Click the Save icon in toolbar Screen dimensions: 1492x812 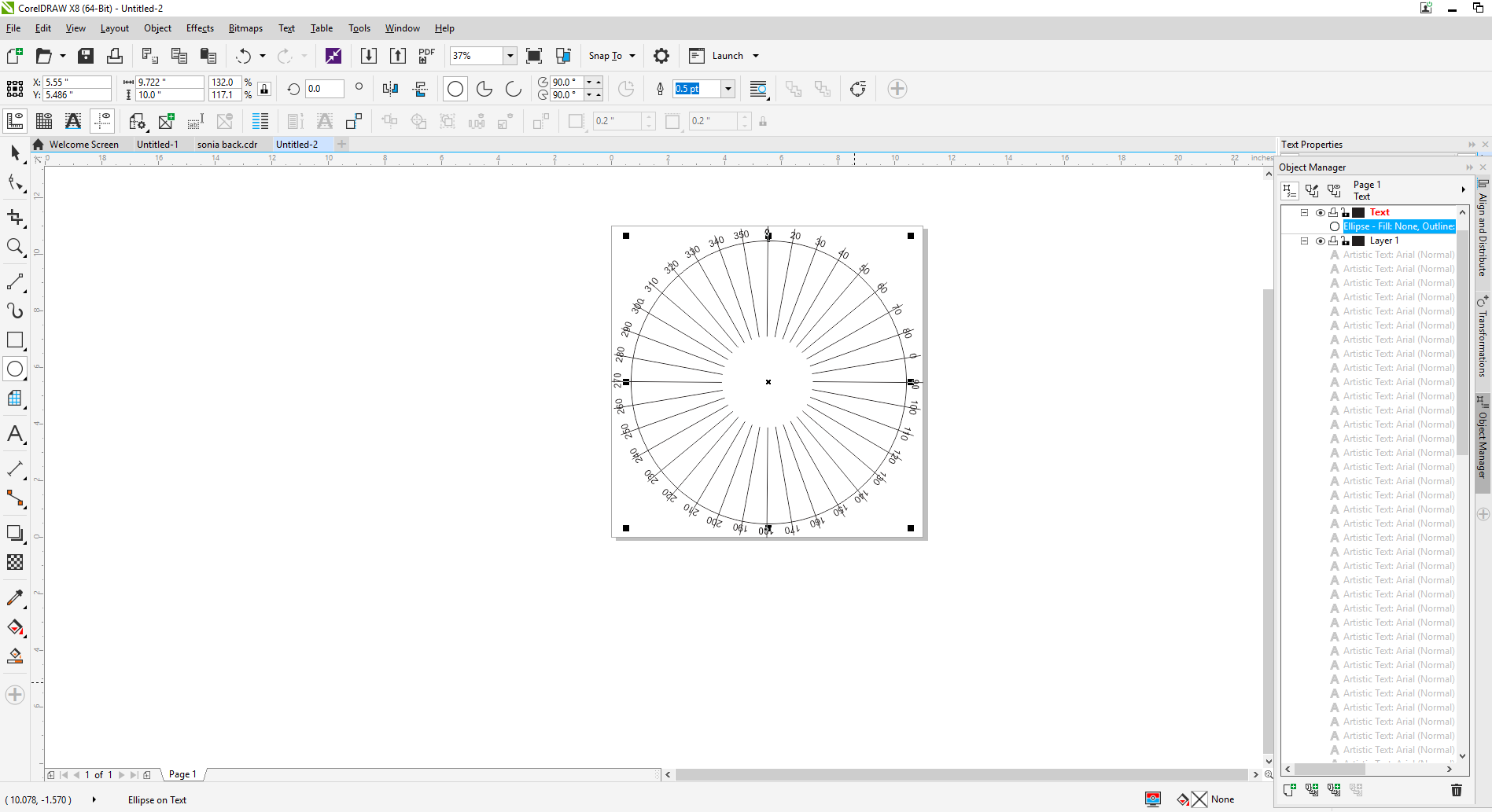click(86, 56)
